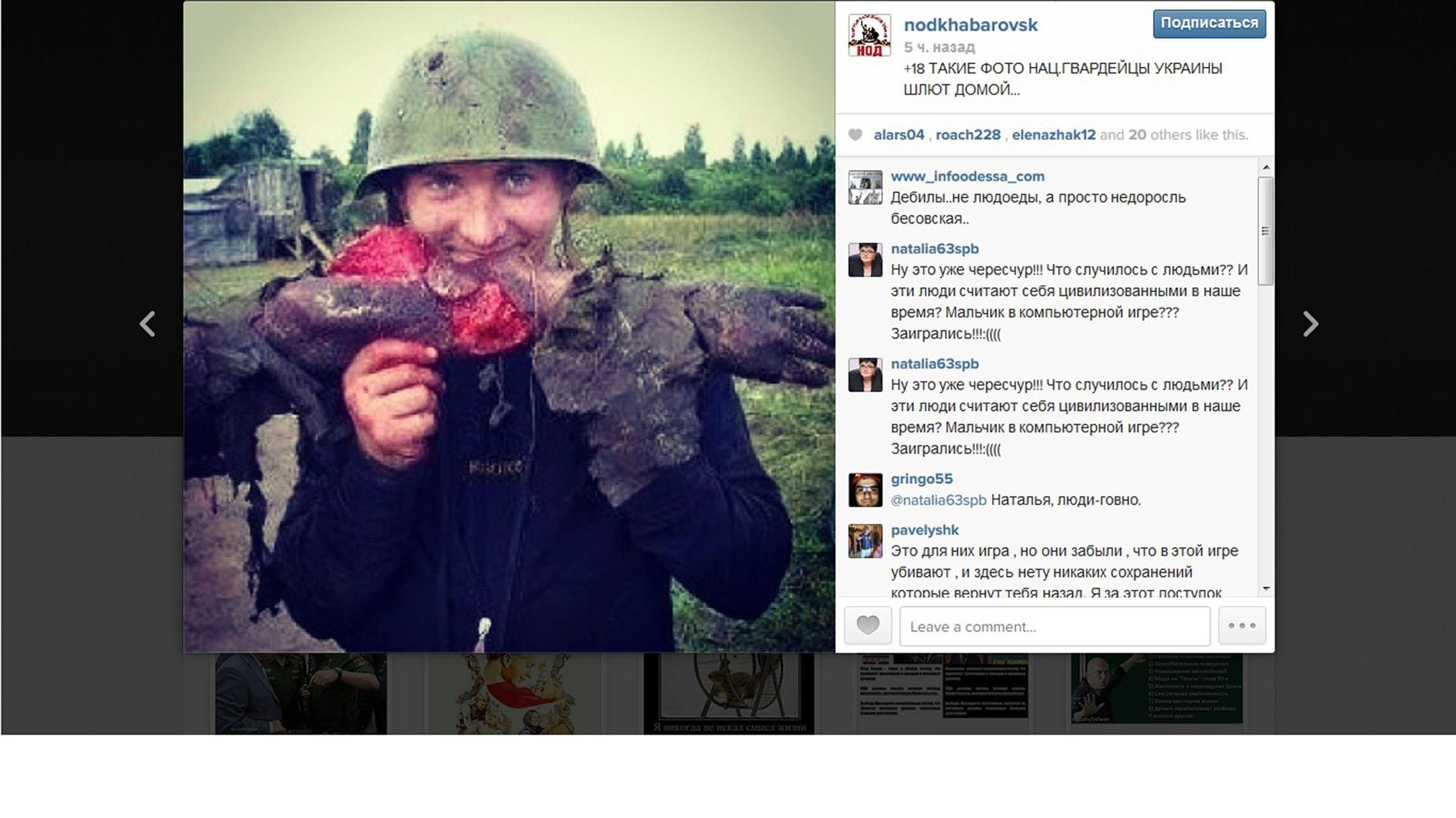Click the comments scrollbar thumb
The image size is (1456, 818).
1265,230
